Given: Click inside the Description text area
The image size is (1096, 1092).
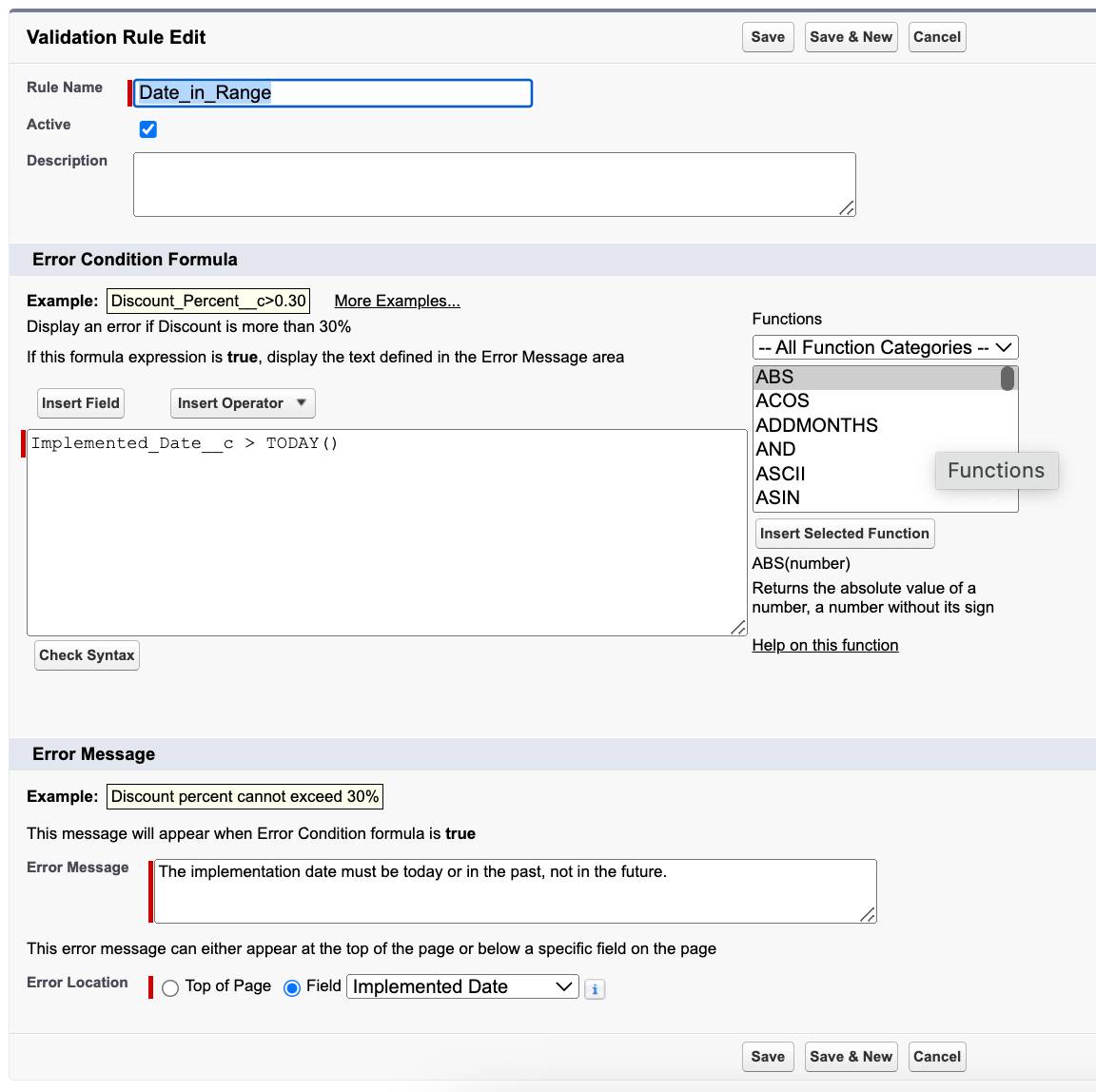Looking at the screenshot, I should click(x=494, y=185).
